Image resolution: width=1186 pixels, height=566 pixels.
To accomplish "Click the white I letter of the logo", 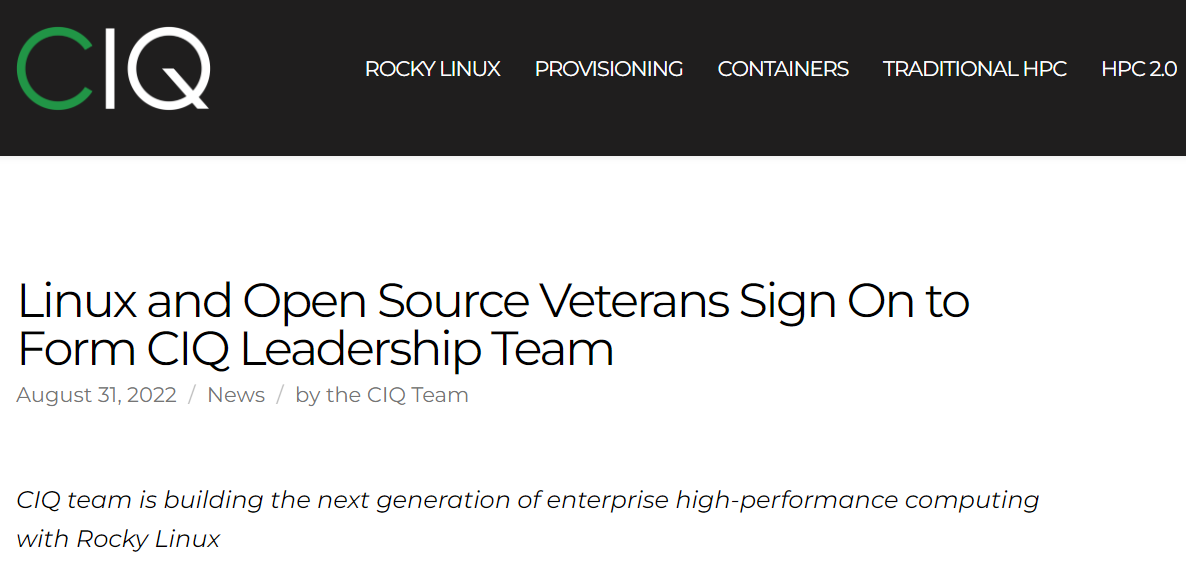I will pos(109,68).
